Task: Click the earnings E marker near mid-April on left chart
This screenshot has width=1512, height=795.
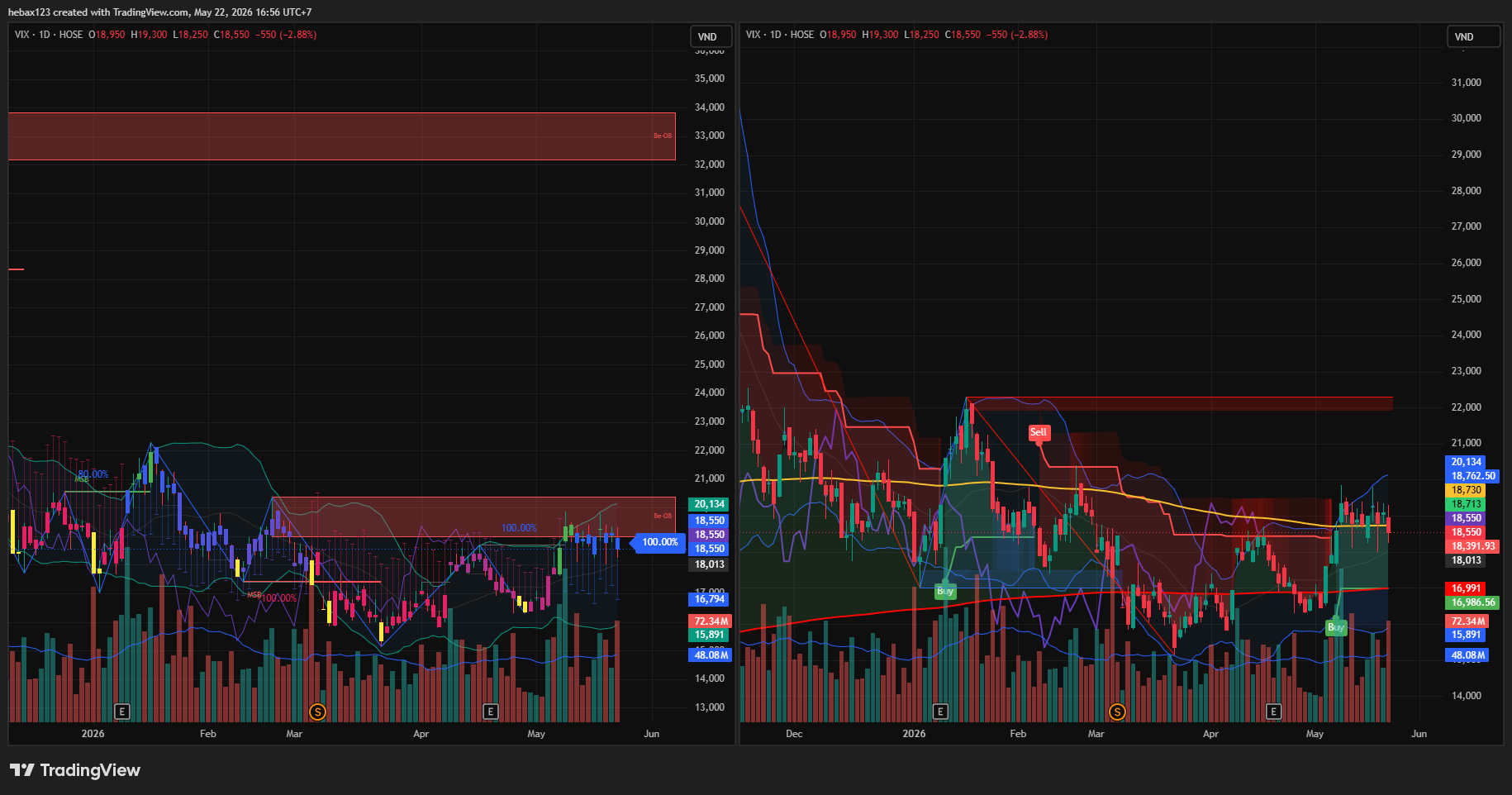Action: pos(490,712)
